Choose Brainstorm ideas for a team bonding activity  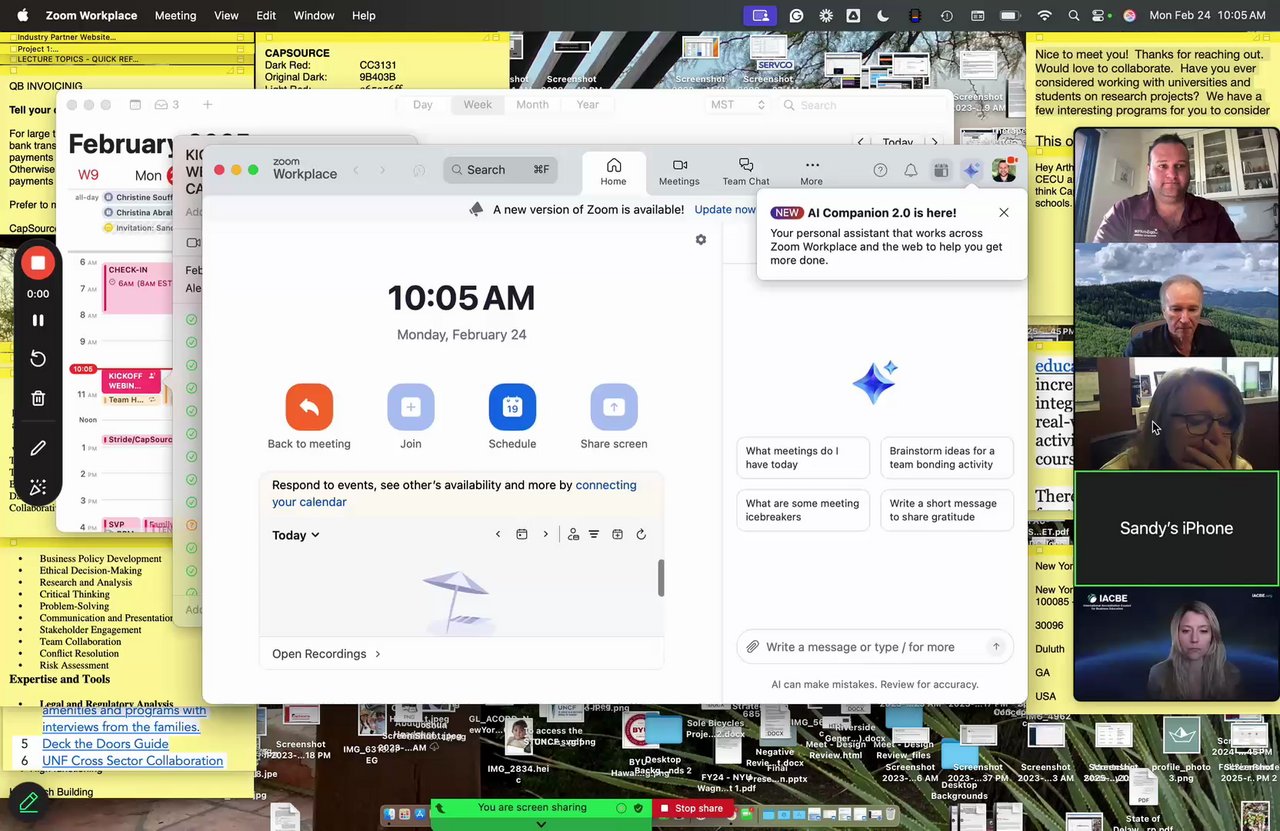[x=947, y=458]
